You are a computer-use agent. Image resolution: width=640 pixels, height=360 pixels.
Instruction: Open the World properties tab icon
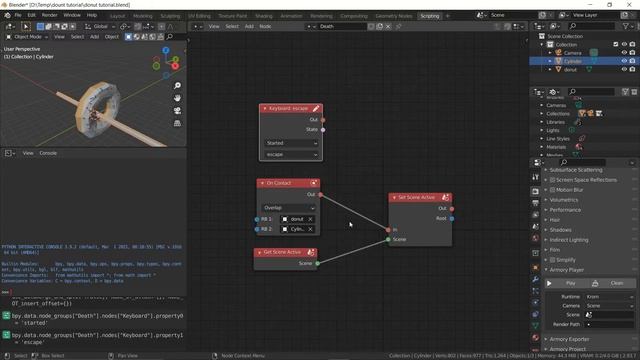coord(536,238)
